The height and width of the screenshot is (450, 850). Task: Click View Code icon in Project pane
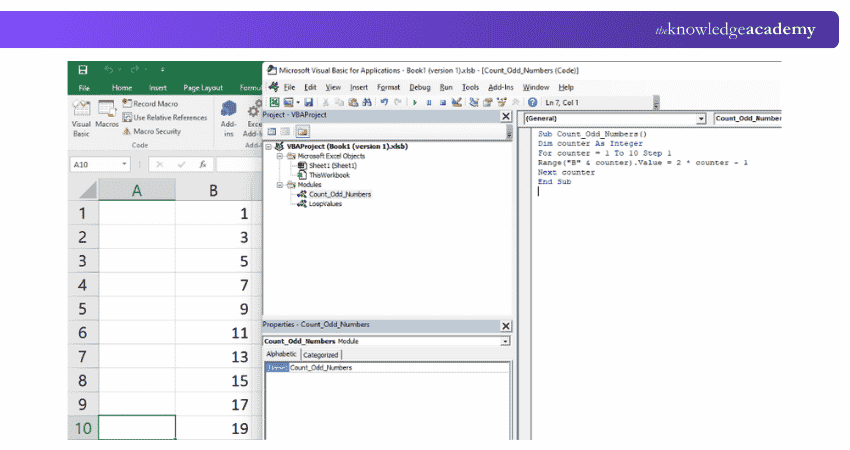click(x=272, y=131)
